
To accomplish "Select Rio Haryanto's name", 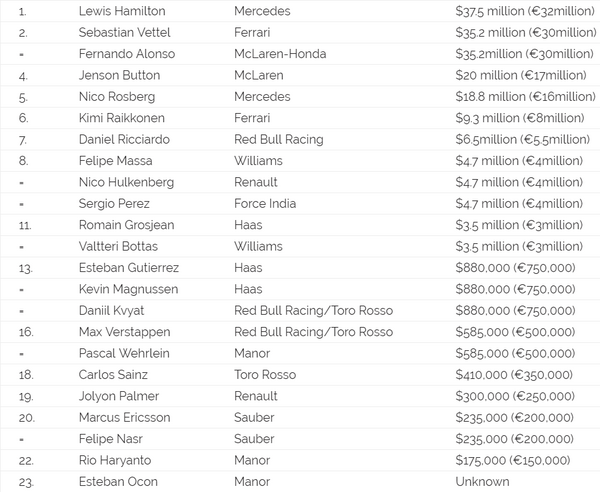I will tap(117, 460).
